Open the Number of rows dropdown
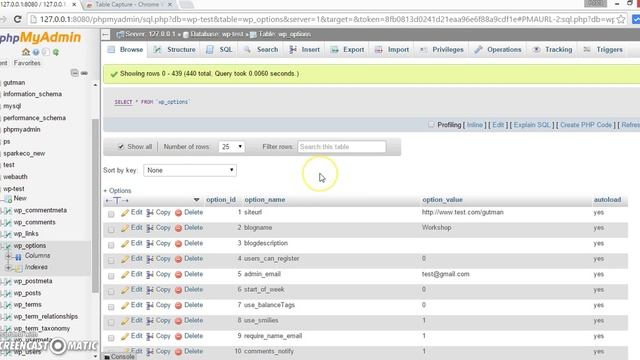The height and width of the screenshot is (360, 640). coord(231,147)
